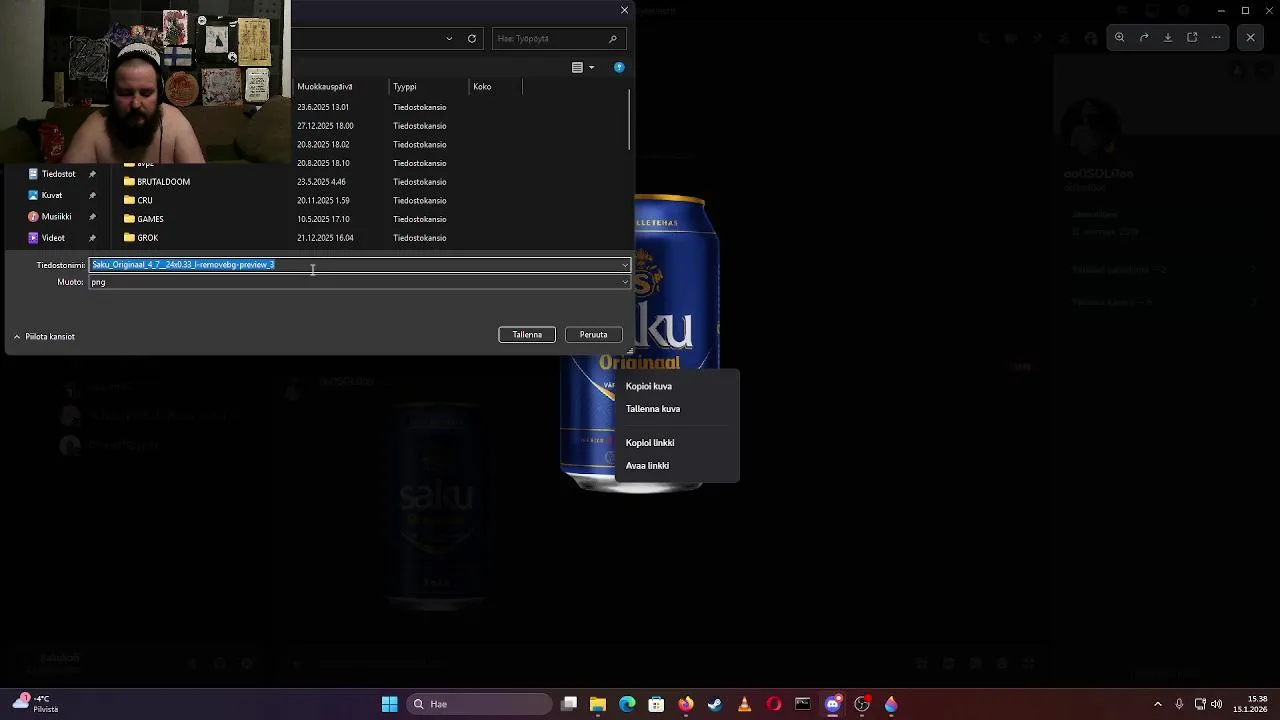The width and height of the screenshot is (1280, 720).
Task: Open the Tiedostonimi filename dropdown arrow
Action: 625,265
